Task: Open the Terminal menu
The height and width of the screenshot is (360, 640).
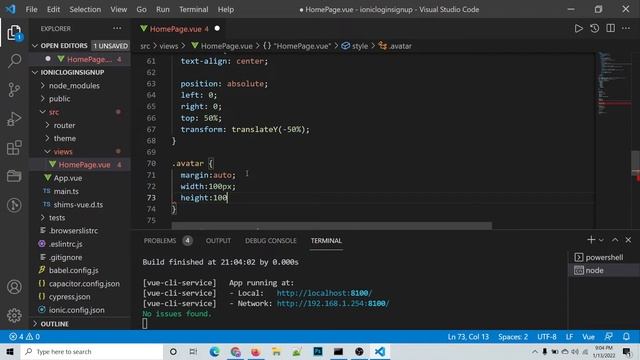Action: point(193,9)
